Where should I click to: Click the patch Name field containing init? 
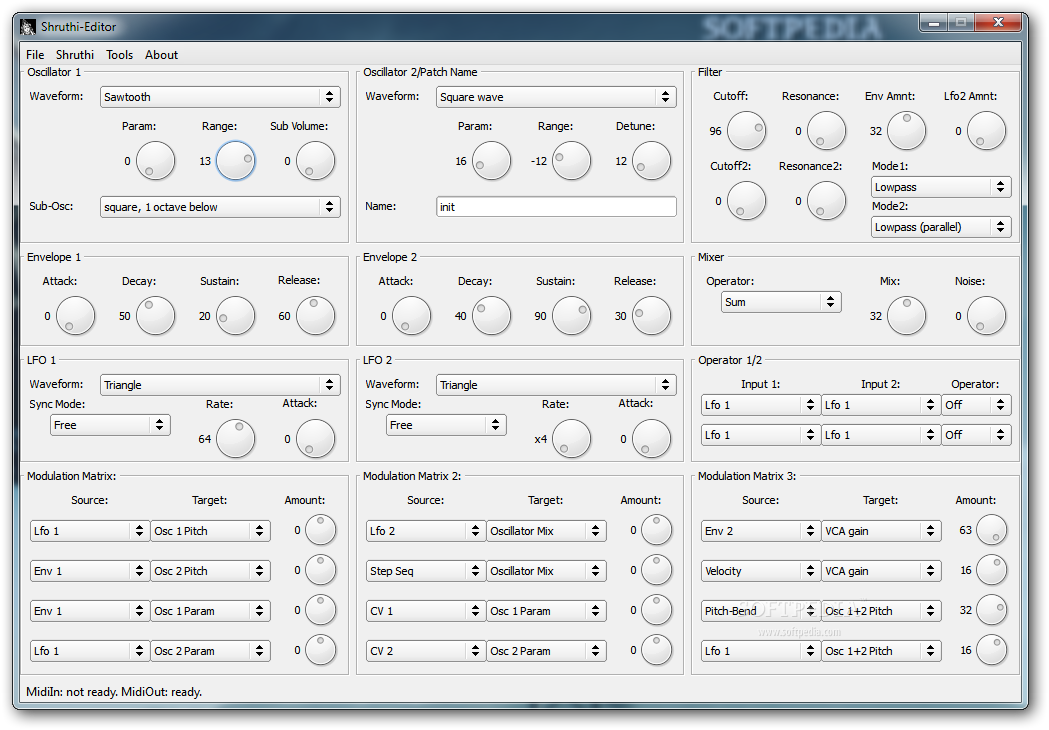coord(556,207)
